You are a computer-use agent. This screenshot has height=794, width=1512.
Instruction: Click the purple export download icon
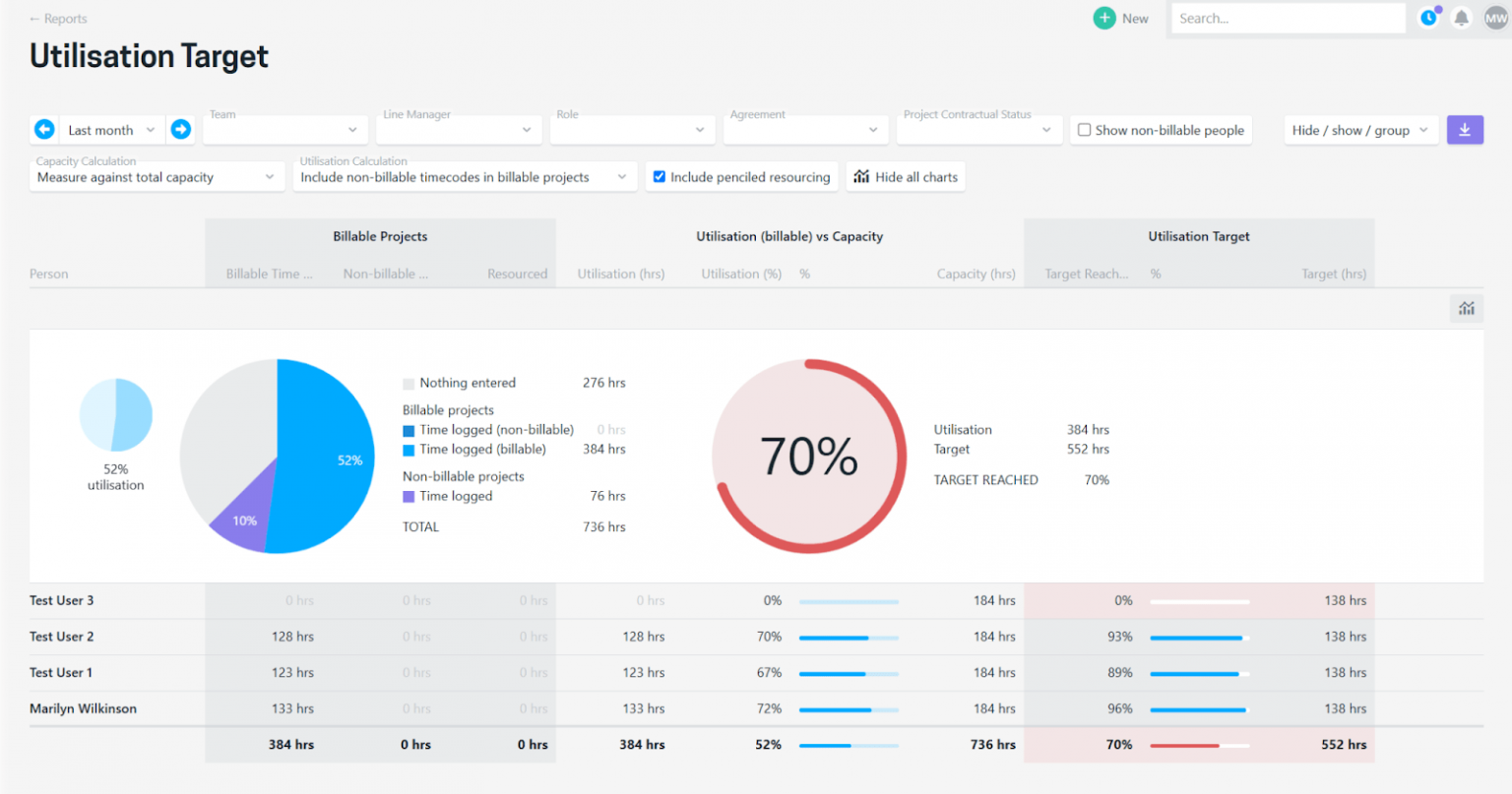(1465, 129)
